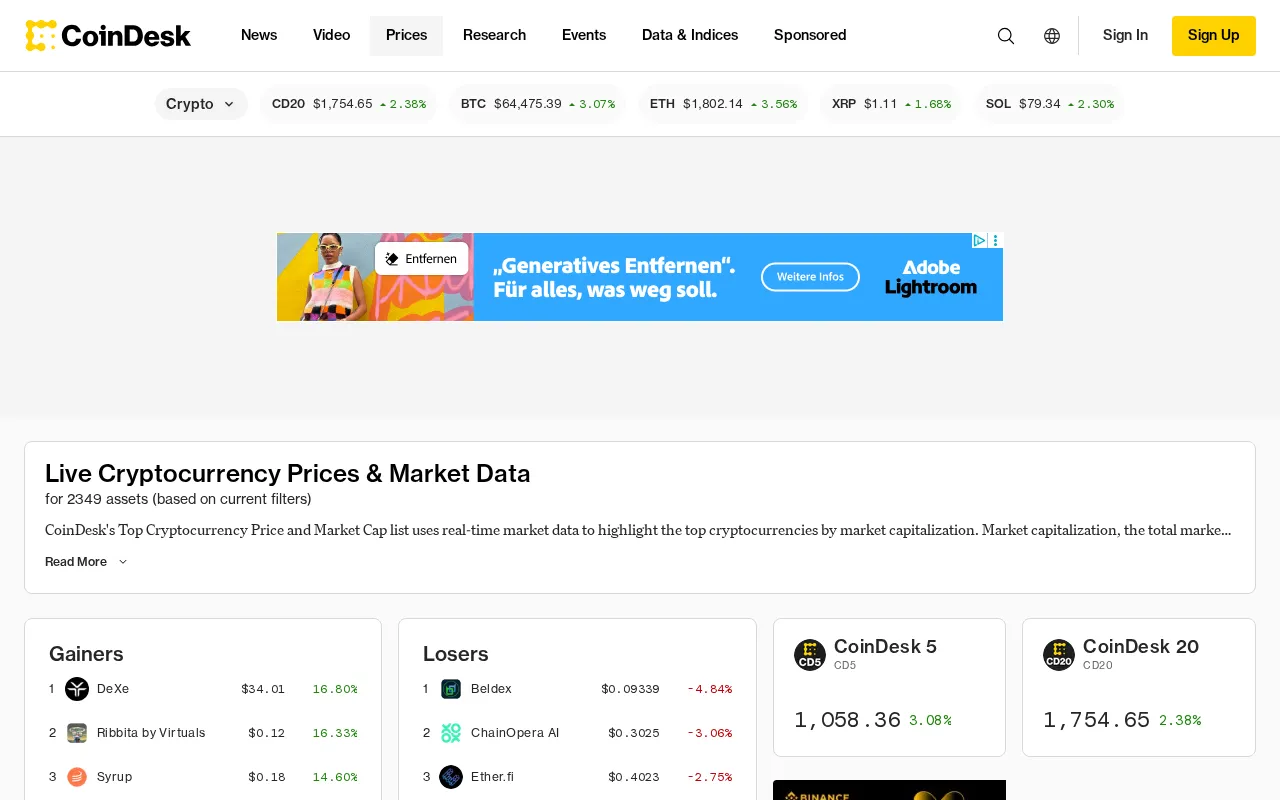Click DeXe's 16.80% gain value
The image size is (1280, 800).
pyautogui.click(x=335, y=689)
